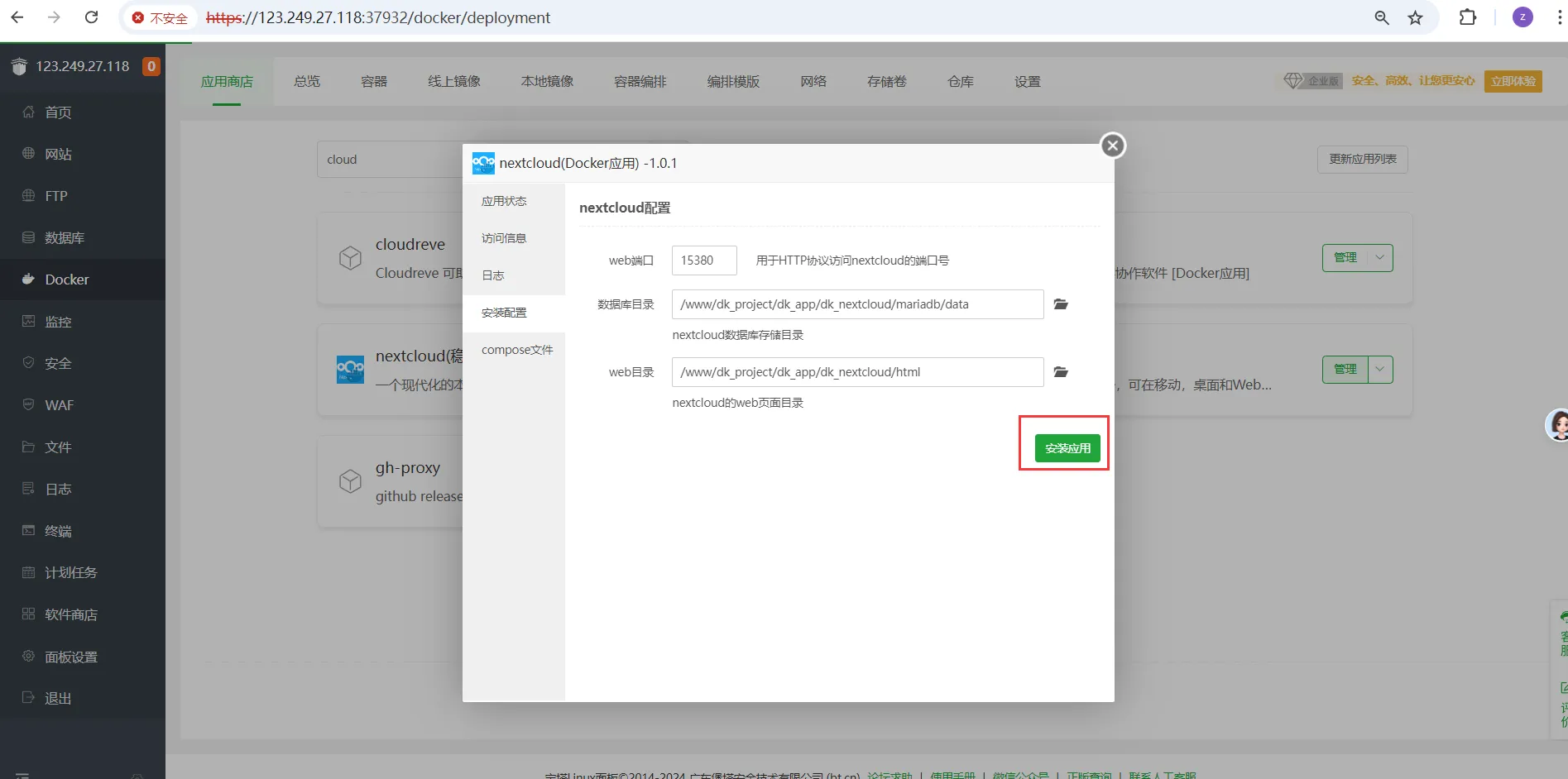Expand the dropdown arrow beside cloudreve 管理
This screenshot has height=779, width=1568.
[1380, 258]
